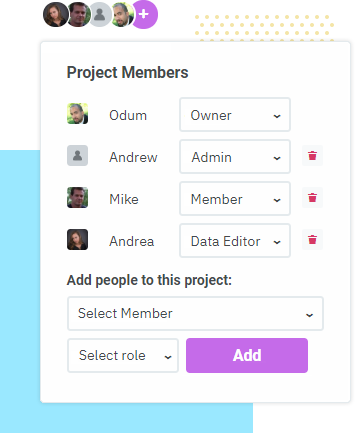Click Odum's avatar in the members list

tap(77, 114)
